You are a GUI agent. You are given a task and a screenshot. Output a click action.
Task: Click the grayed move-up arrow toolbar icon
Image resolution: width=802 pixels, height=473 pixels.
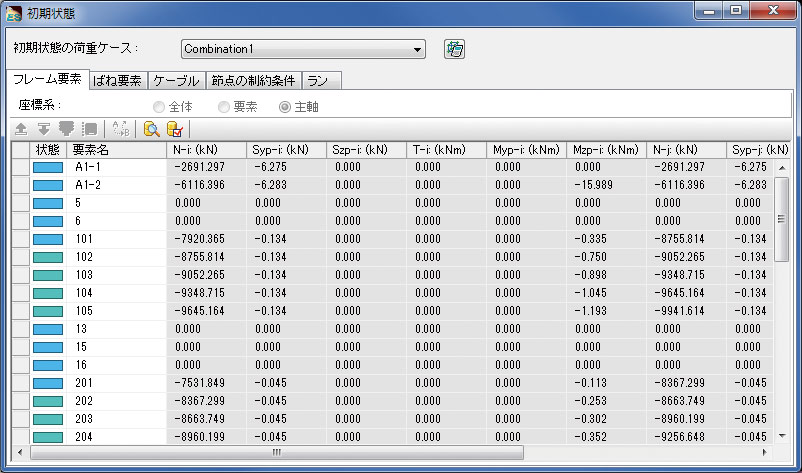21,129
